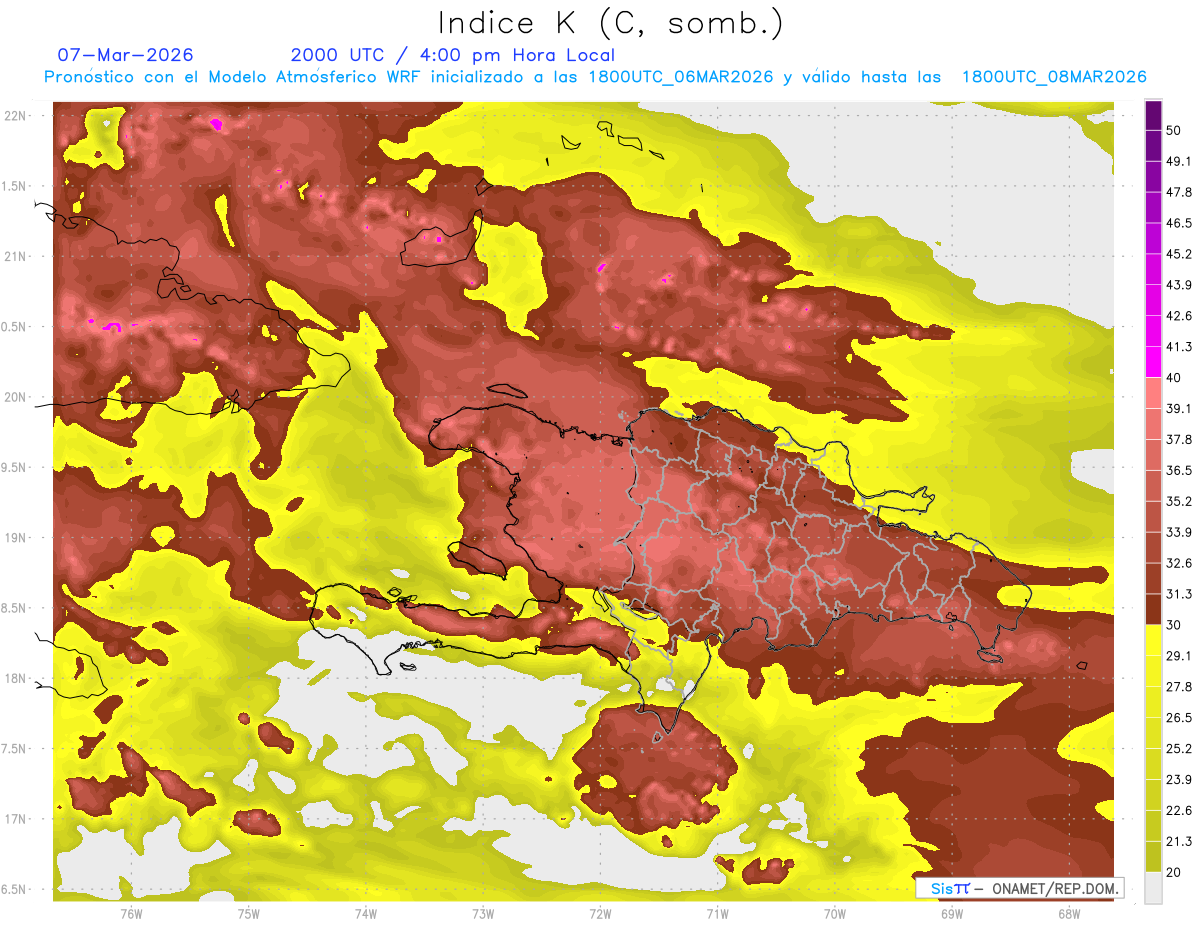Click the magenta colorbar segment between 40 and 41.3
Viewport: 1200px width, 927px height.
tap(1153, 363)
